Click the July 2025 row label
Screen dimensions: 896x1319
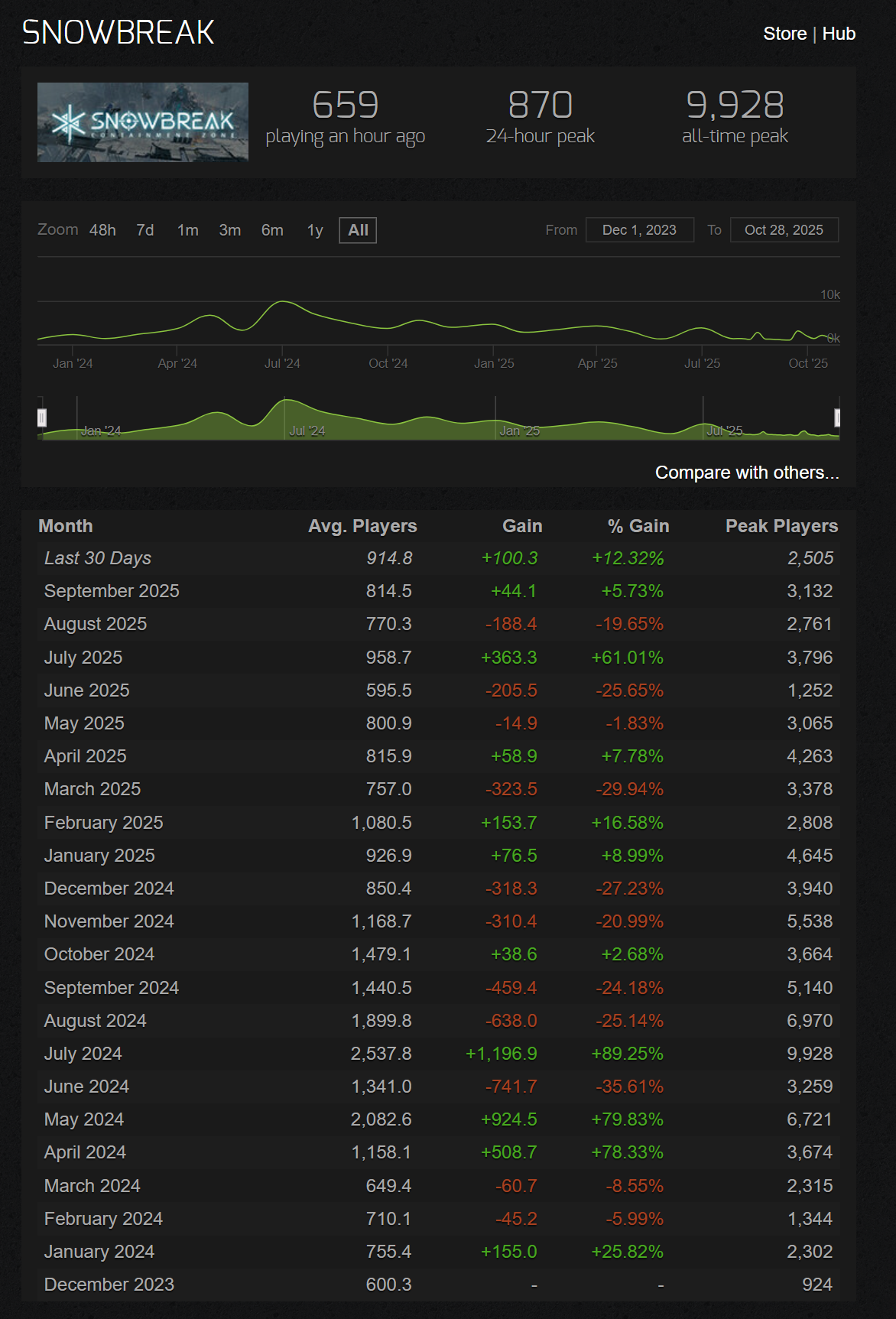click(83, 658)
